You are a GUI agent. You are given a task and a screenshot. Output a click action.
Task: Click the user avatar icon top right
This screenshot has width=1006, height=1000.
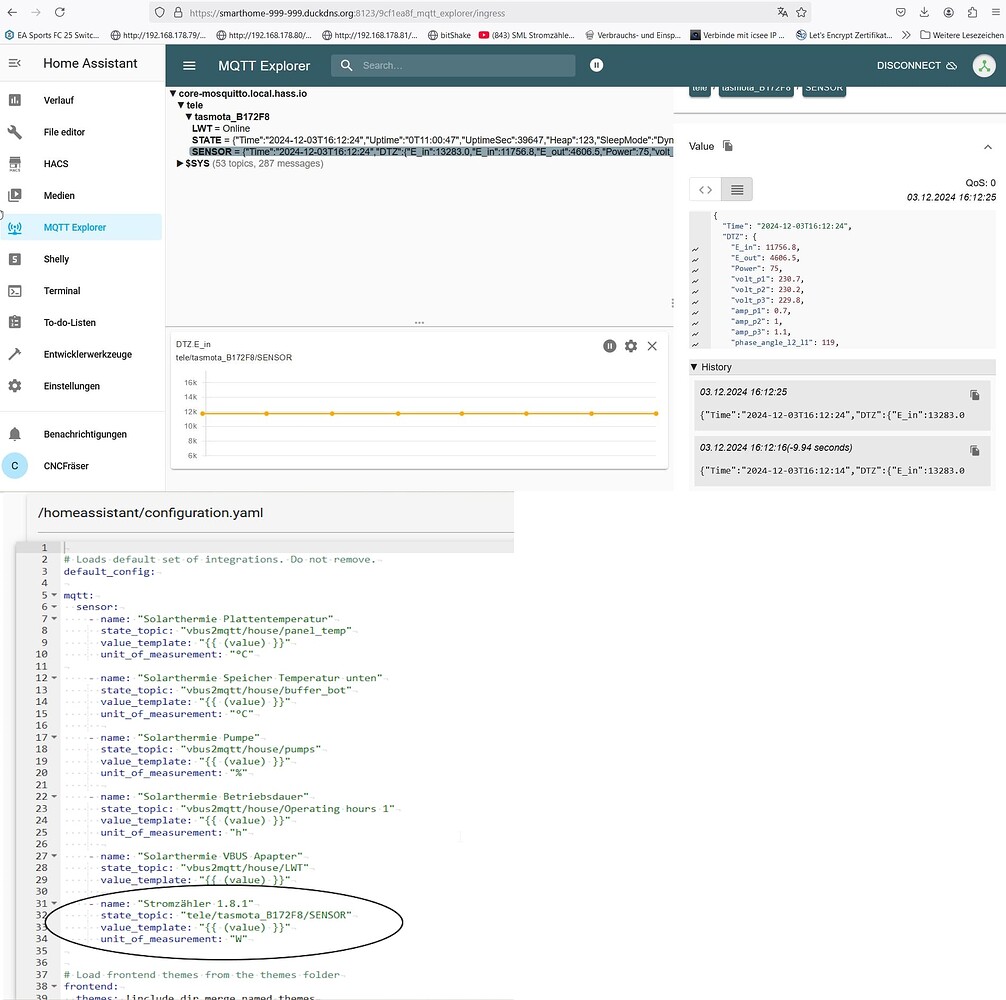tap(984, 65)
